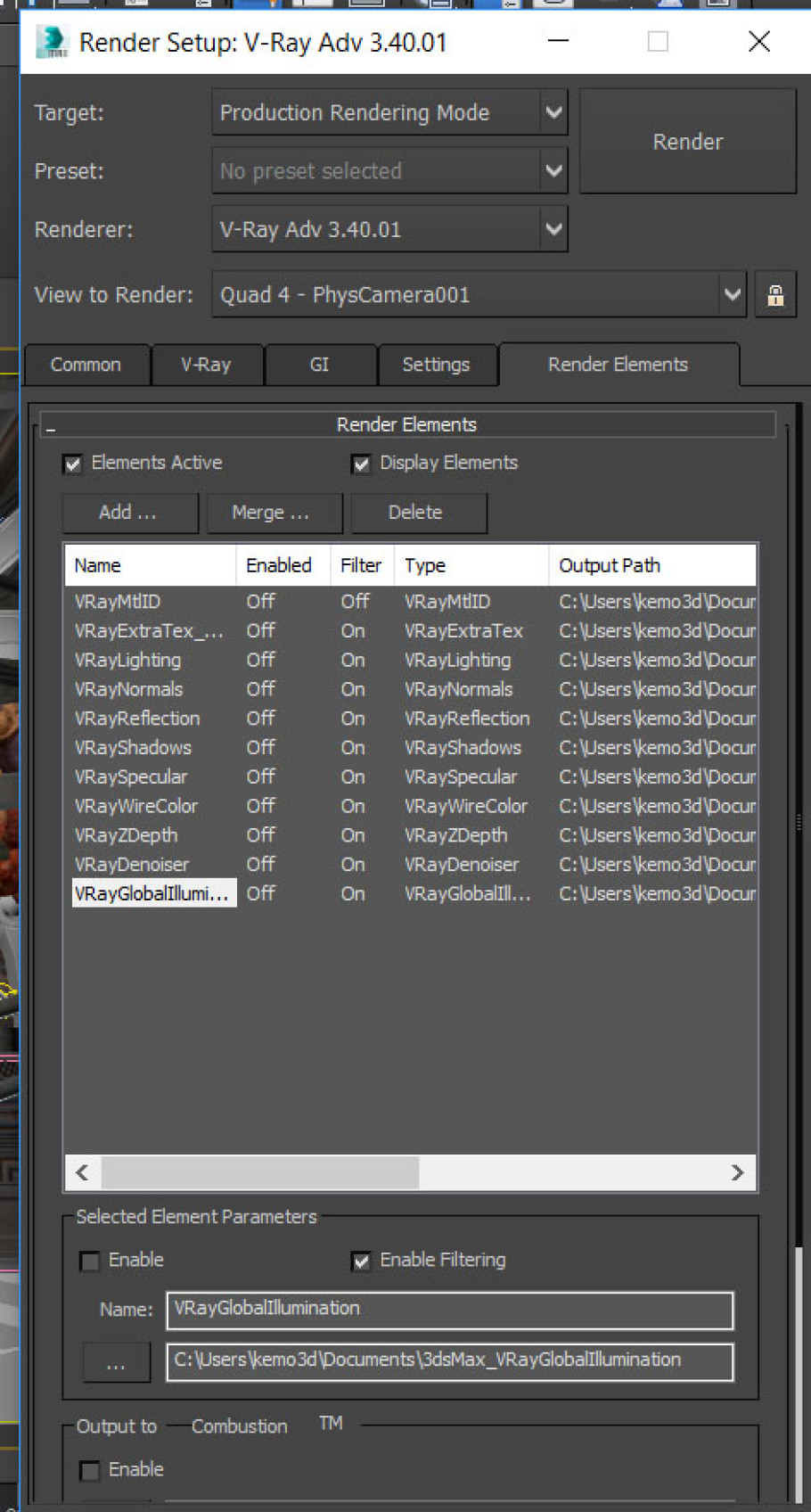
Task: Select the VRaySpecular element row
Action: 411,777
